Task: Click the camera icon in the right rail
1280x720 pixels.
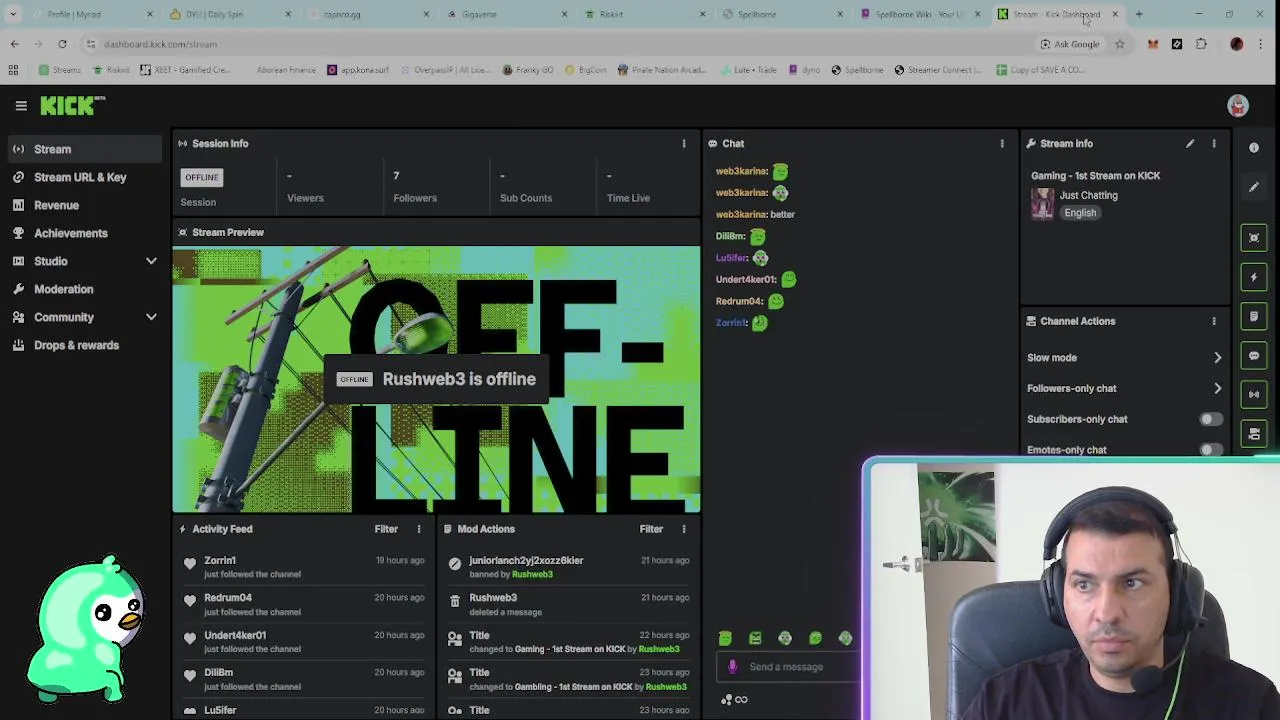Action: pos(1254,433)
